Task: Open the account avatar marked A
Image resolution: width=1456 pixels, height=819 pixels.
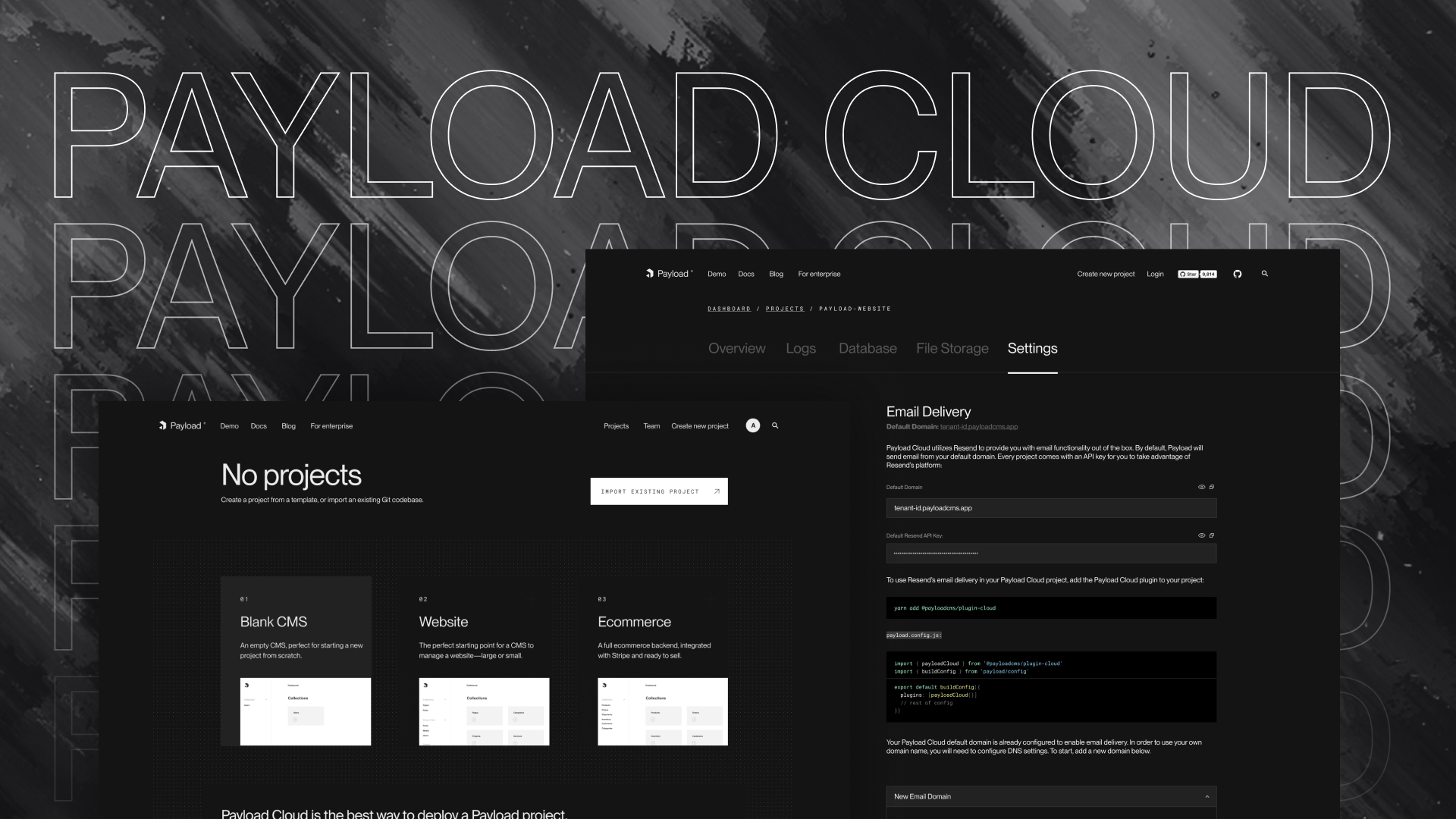Action: (752, 425)
